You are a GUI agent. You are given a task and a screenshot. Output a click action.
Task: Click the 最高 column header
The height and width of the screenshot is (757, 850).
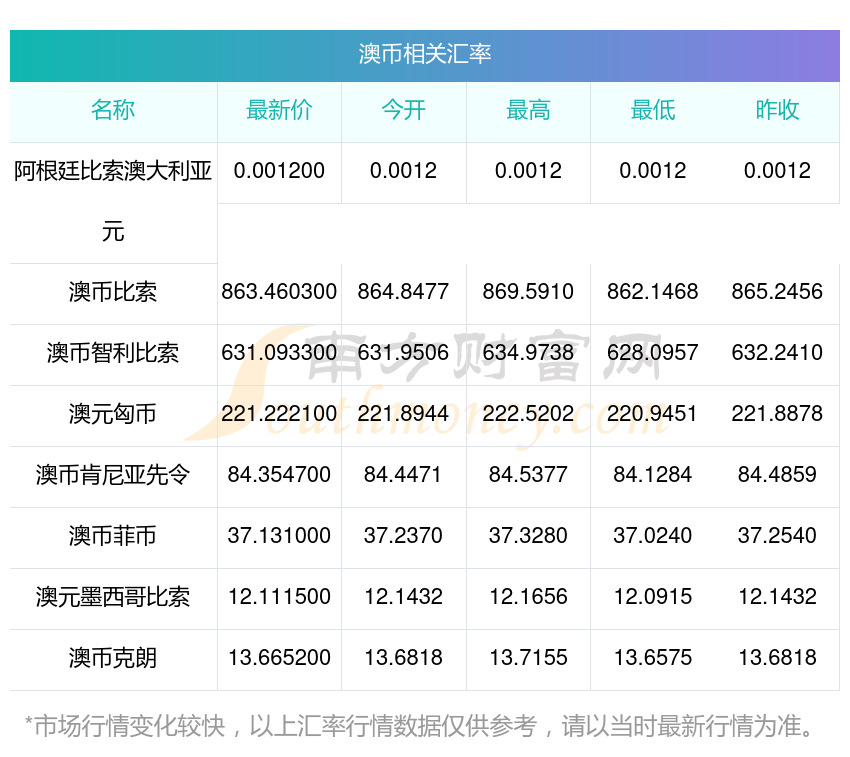tap(528, 110)
